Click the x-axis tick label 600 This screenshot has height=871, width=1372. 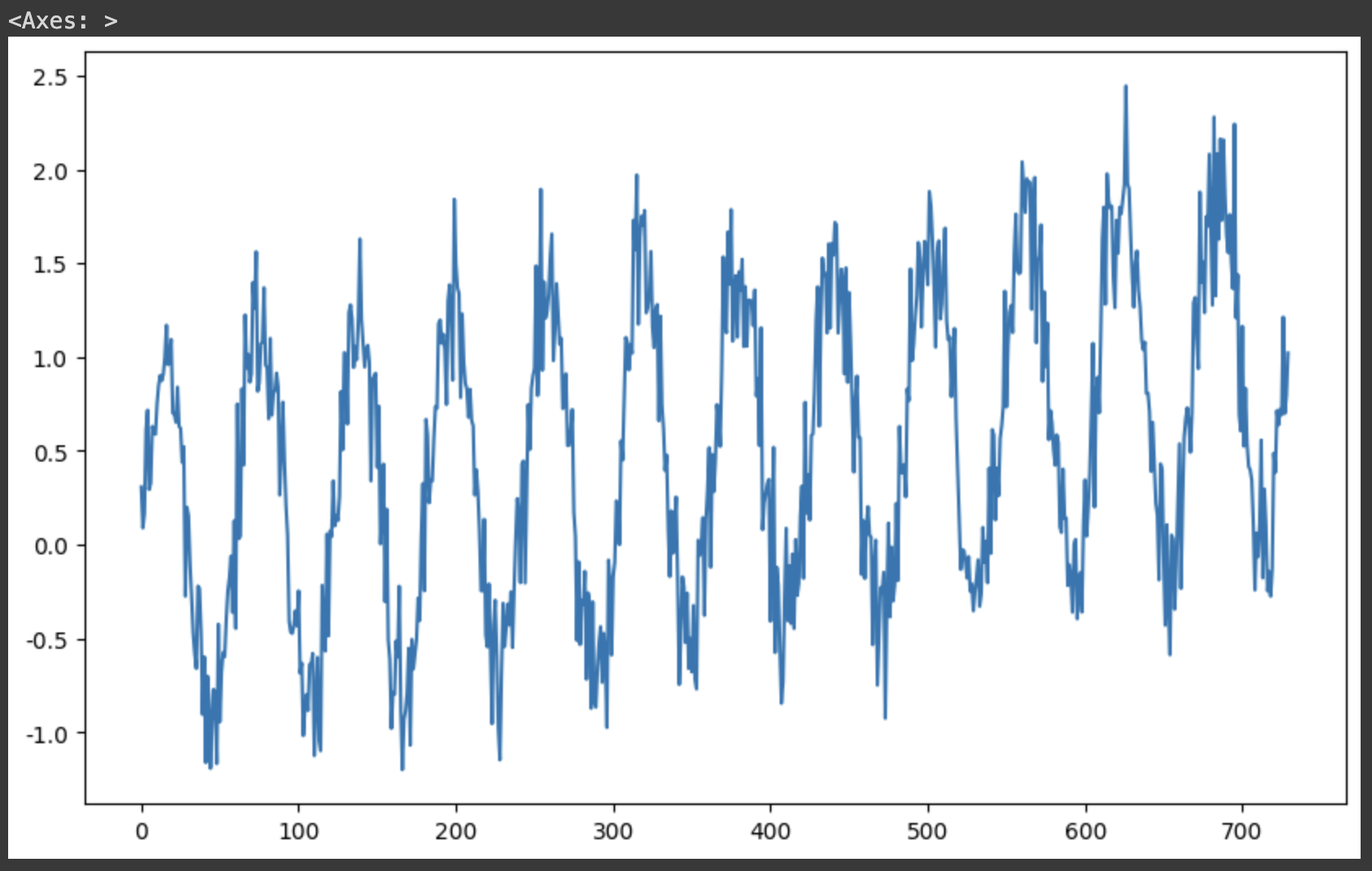pyautogui.click(x=1086, y=831)
